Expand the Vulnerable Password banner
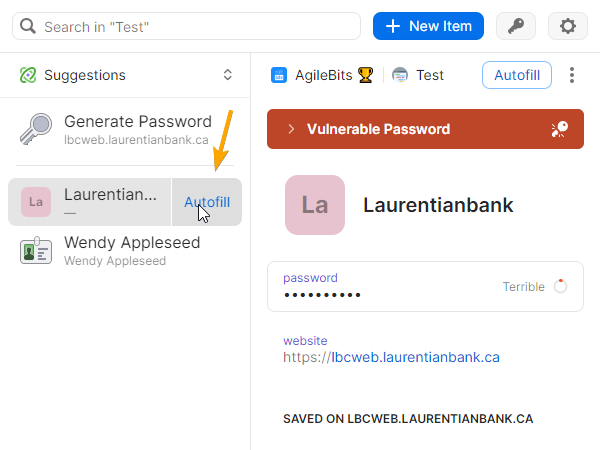The width and height of the screenshot is (600, 450). 291,129
